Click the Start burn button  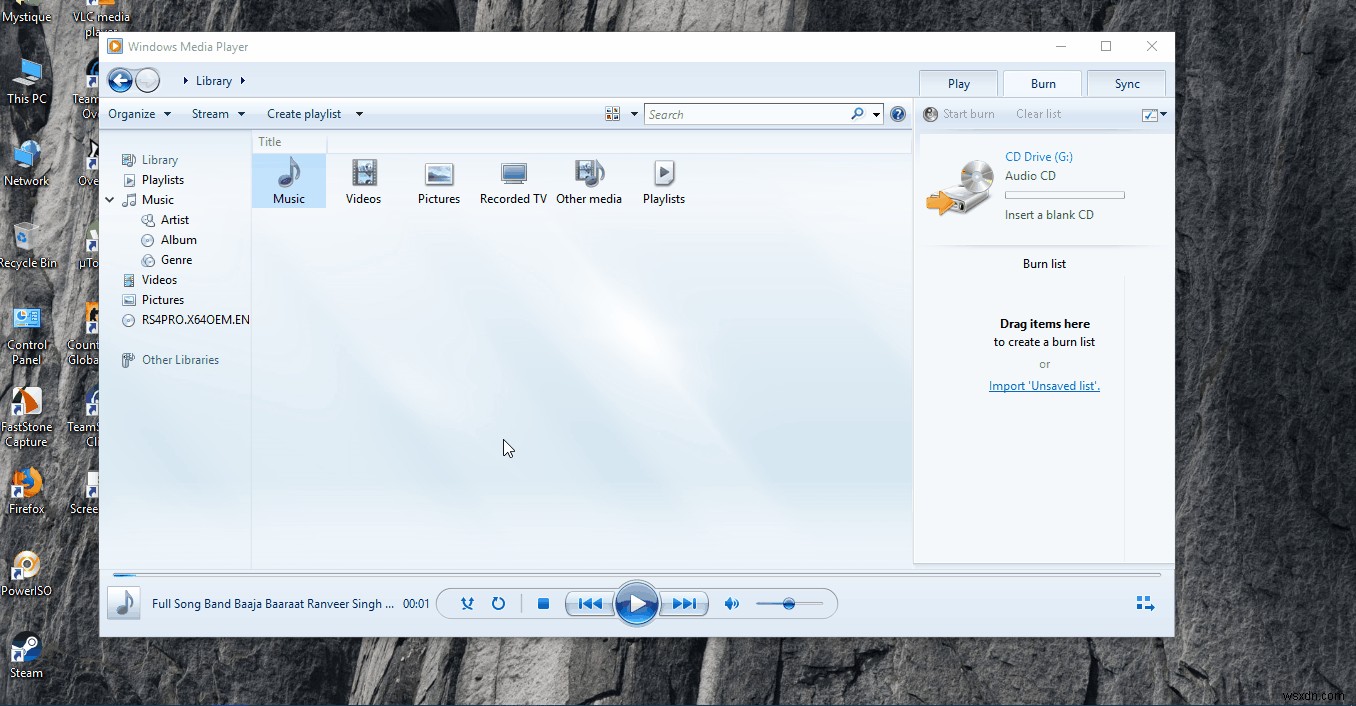[959, 113]
